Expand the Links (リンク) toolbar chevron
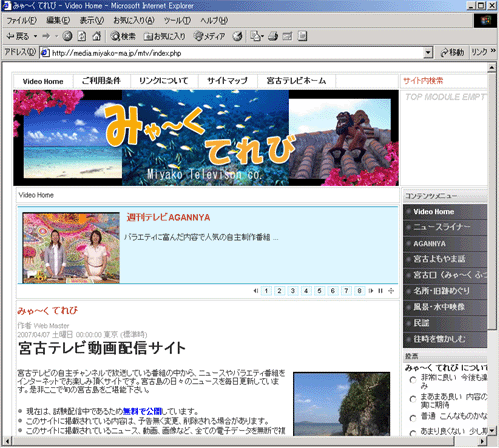 point(494,51)
